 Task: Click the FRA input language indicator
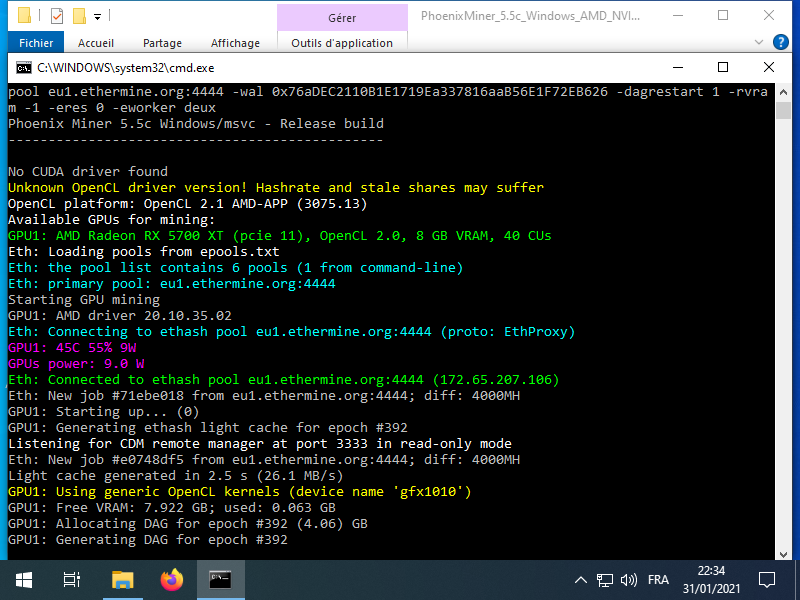(x=658, y=580)
